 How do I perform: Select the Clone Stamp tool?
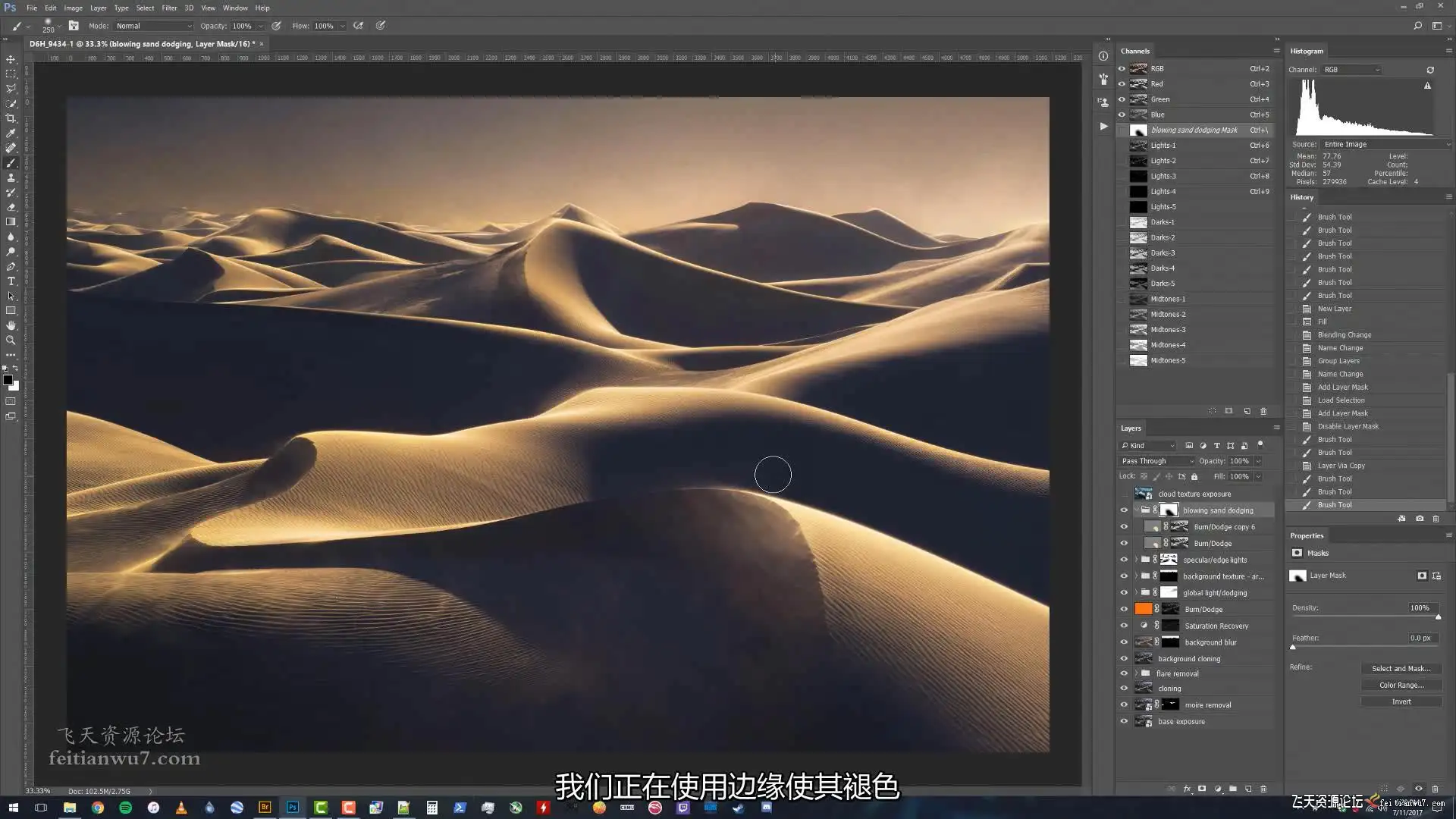(11, 177)
